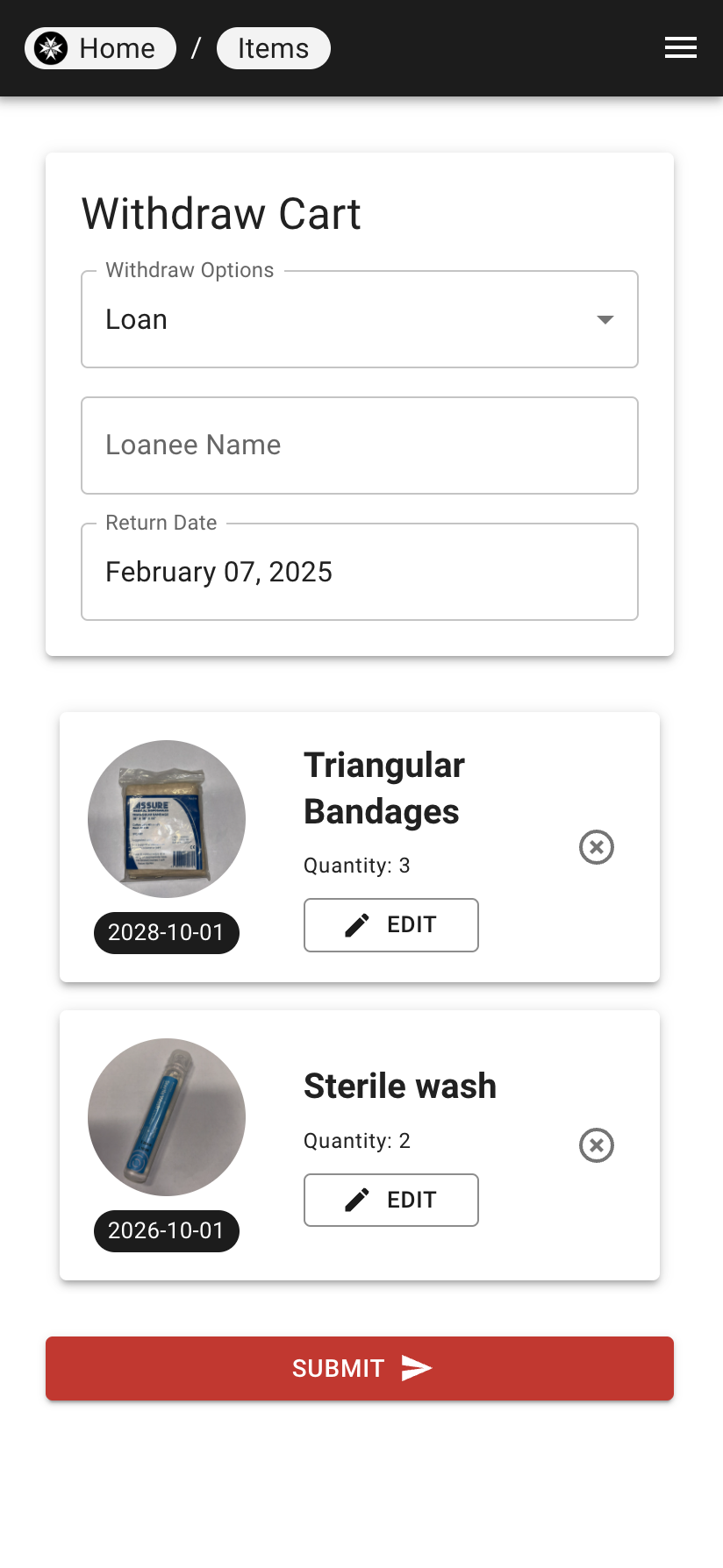723x1568 pixels.
Task: Remove Sterile wash with the X icon
Action: [597, 1145]
